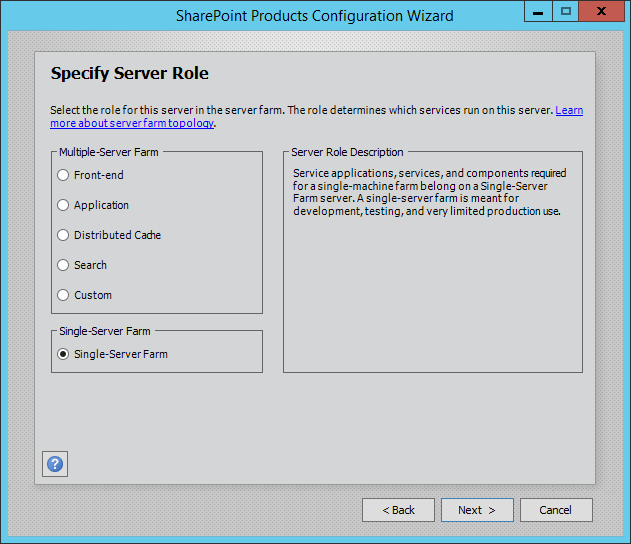Select the Search server role
Viewport: 631px width, 544px height.
[x=64, y=265]
